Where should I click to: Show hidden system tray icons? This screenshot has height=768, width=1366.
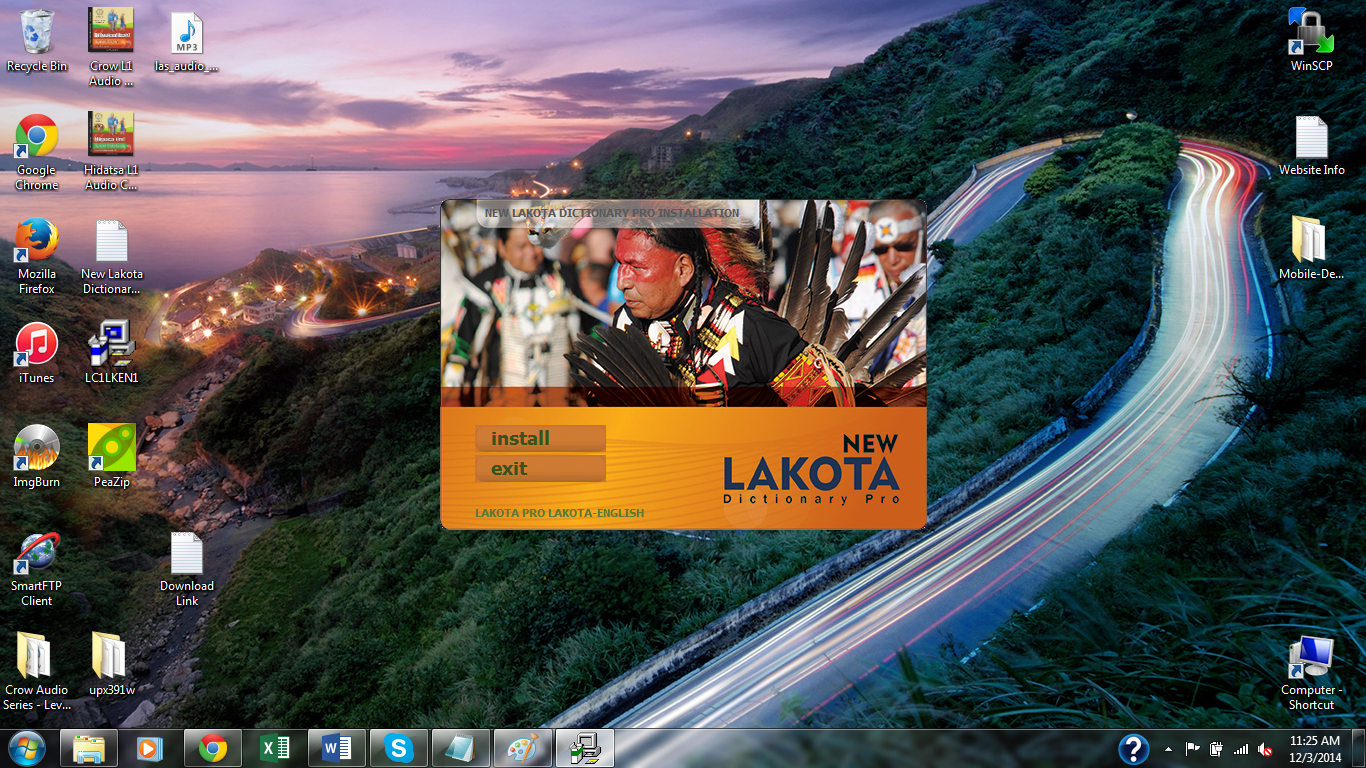click(1169, 749)
